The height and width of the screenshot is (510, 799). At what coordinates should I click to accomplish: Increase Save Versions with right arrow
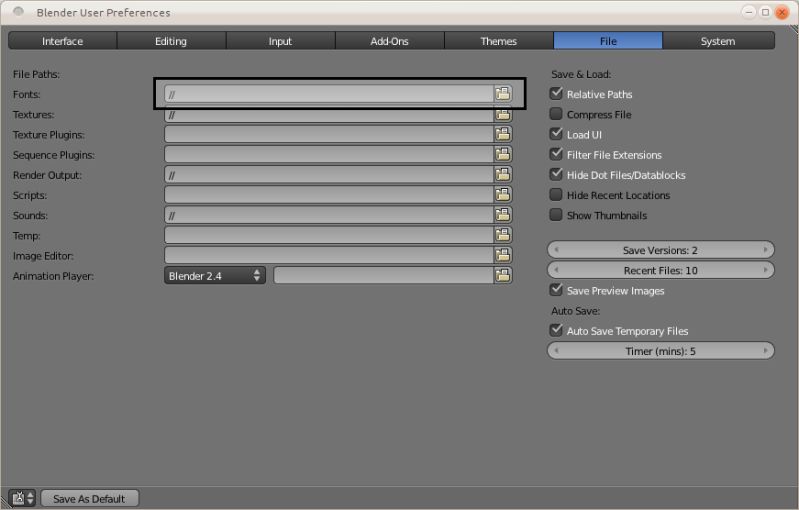[x=765, y=250]
